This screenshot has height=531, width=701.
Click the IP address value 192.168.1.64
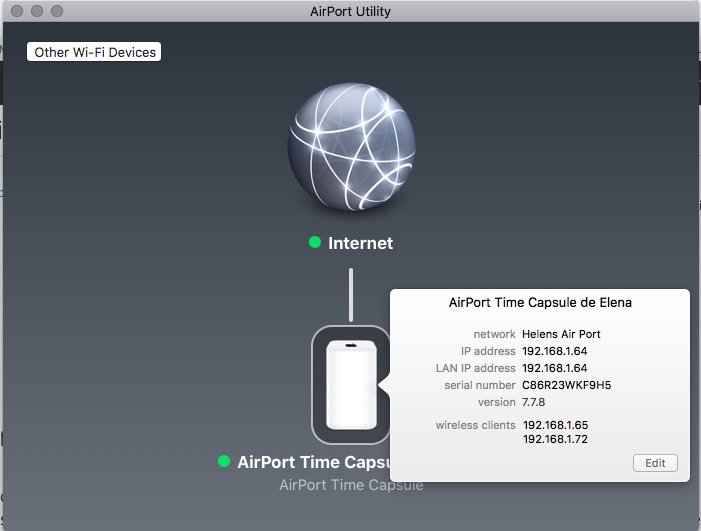point(554,351)
